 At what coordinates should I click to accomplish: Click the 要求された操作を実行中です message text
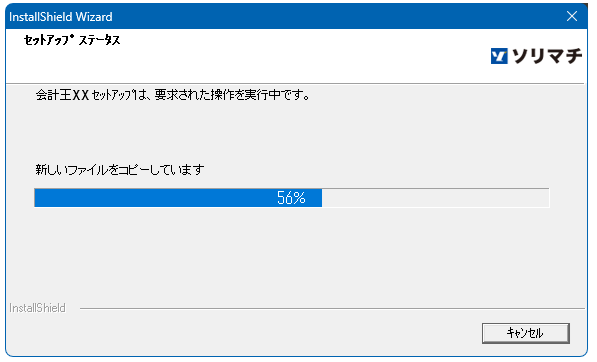pyautogui.click(x=232, y=95)
